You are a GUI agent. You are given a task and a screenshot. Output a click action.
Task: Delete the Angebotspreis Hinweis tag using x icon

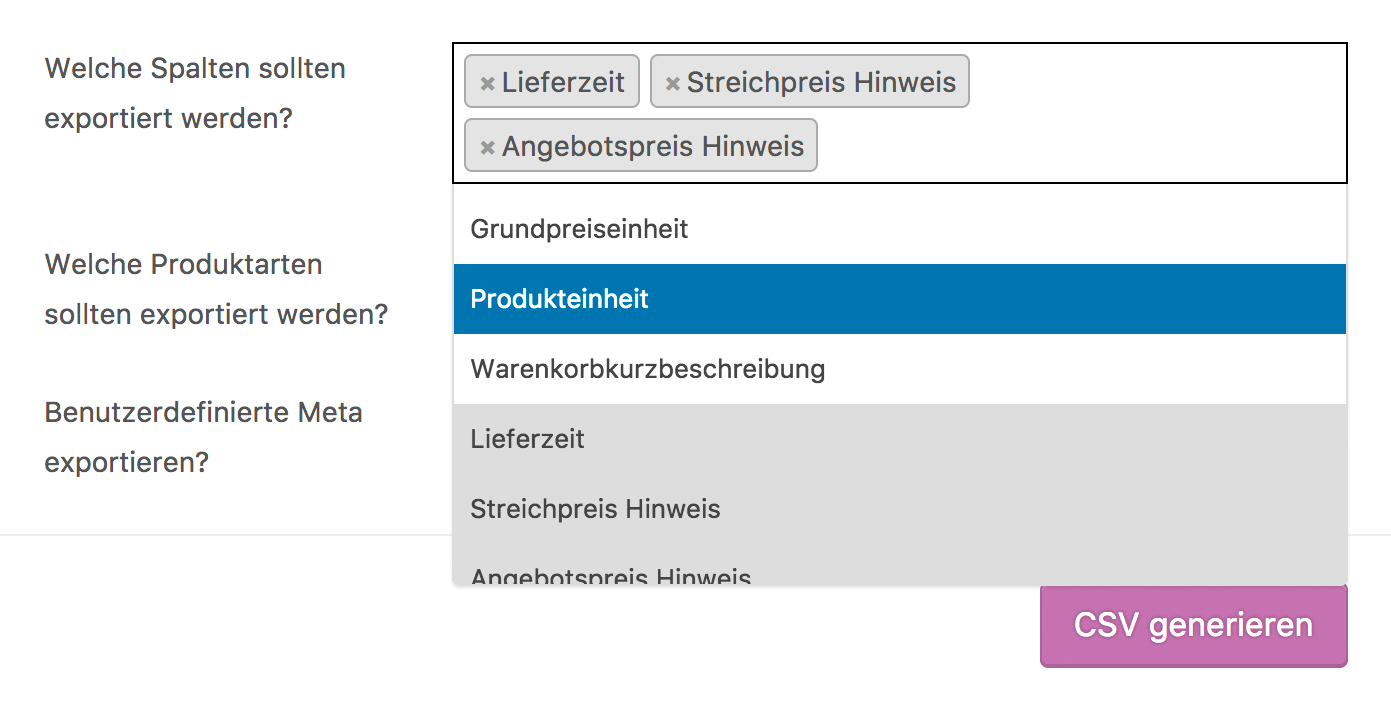[488, 148]
